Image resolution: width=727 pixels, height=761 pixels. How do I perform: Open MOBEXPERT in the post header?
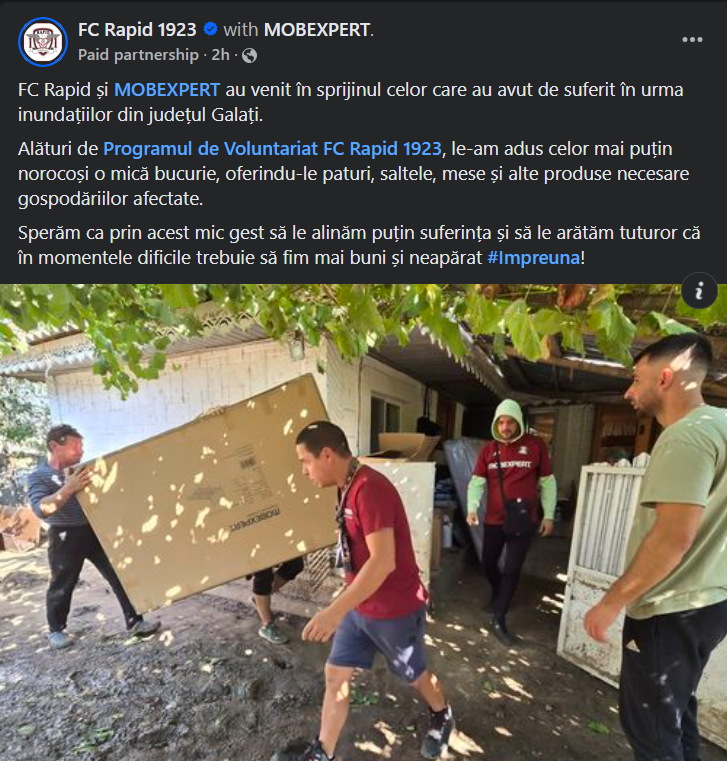[x=317, y=30]
